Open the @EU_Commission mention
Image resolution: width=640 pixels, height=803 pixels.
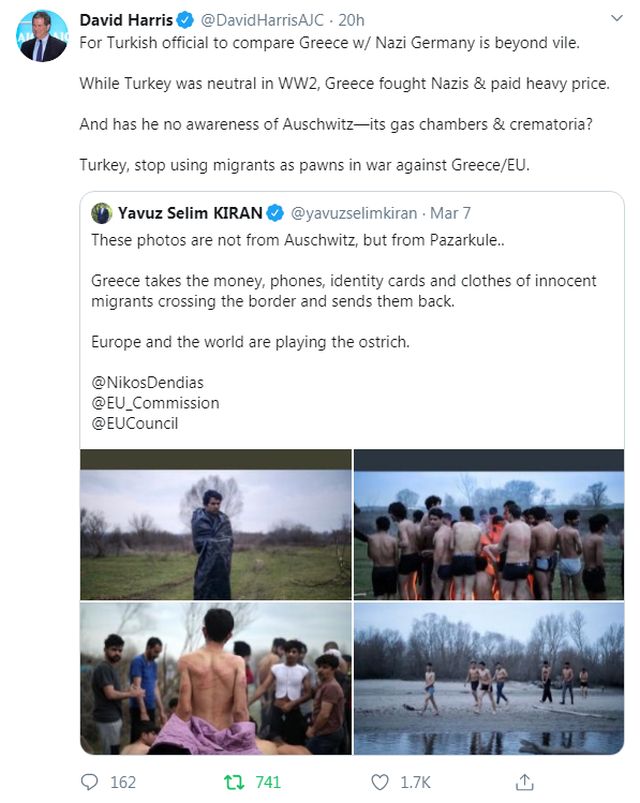tap(155, 403)
